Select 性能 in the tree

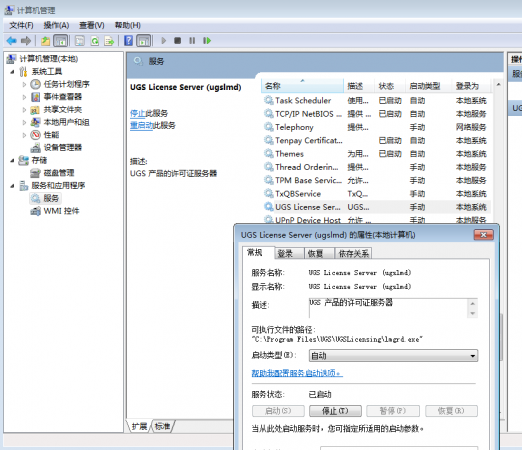(x=51, y=135)
